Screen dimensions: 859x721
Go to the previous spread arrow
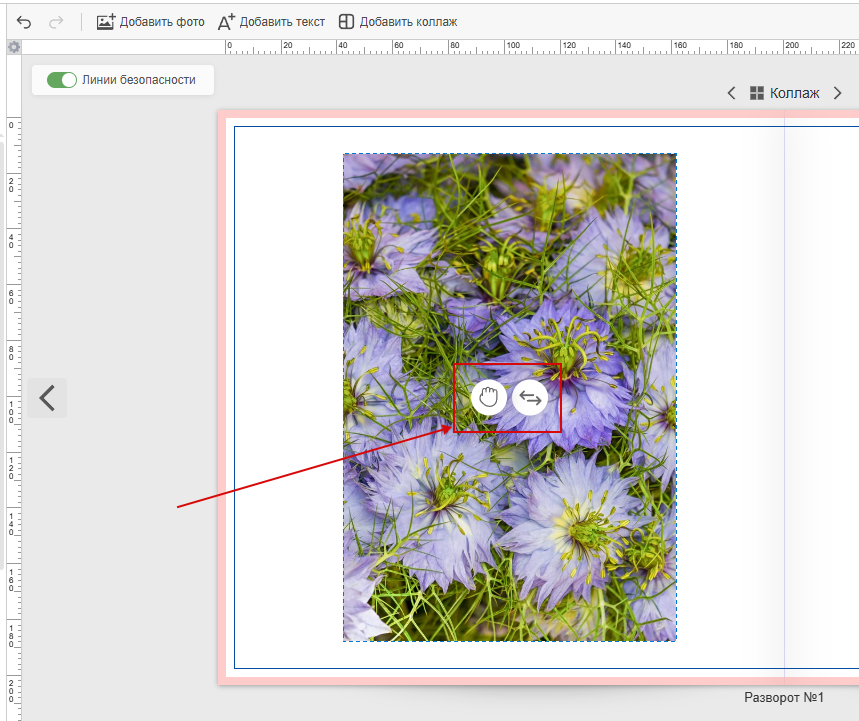coord(47,398)
